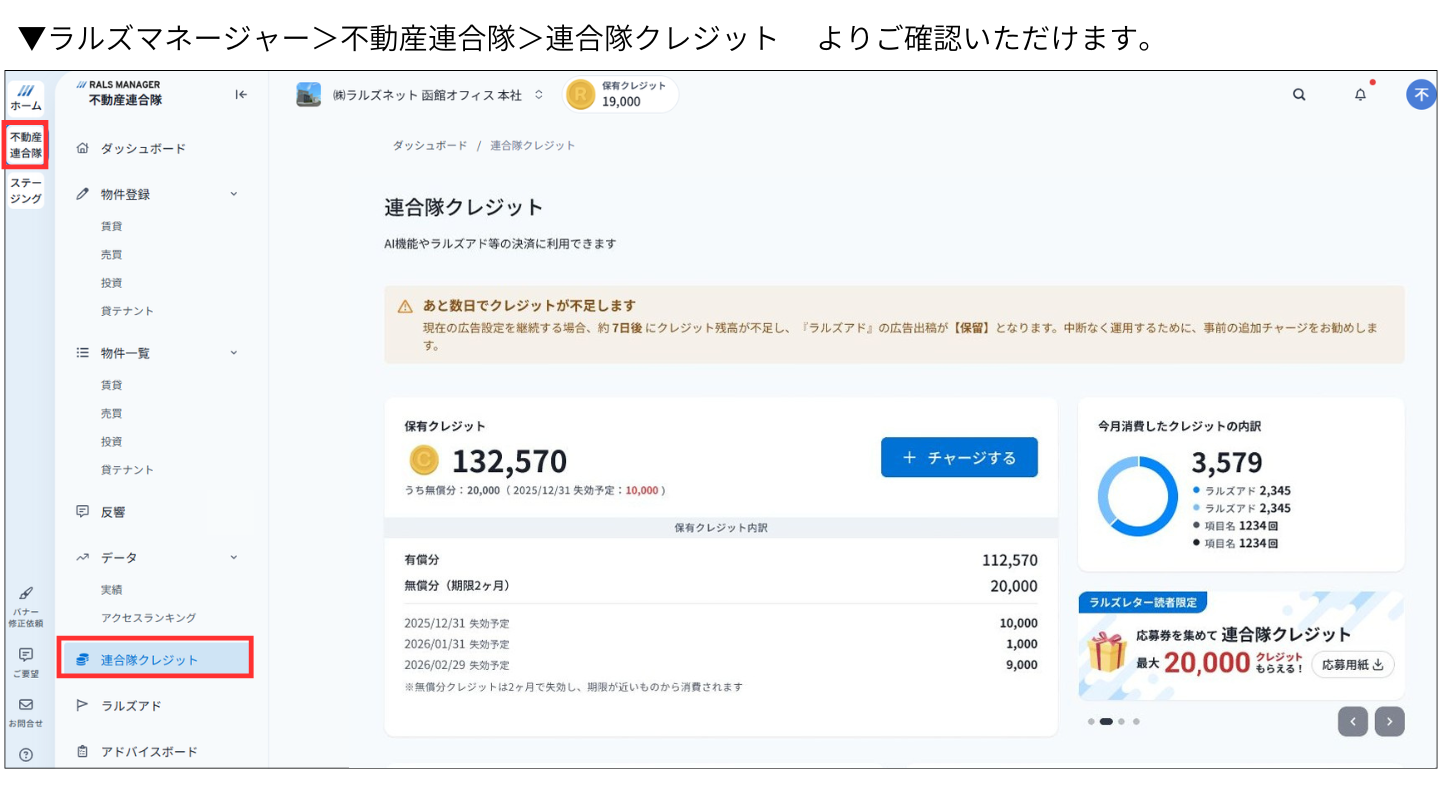This screenshot has height=800, width=1440.
Task: Click the 有償分 112,570 value
Action: pyautogui.click(x=1010, y=561)
